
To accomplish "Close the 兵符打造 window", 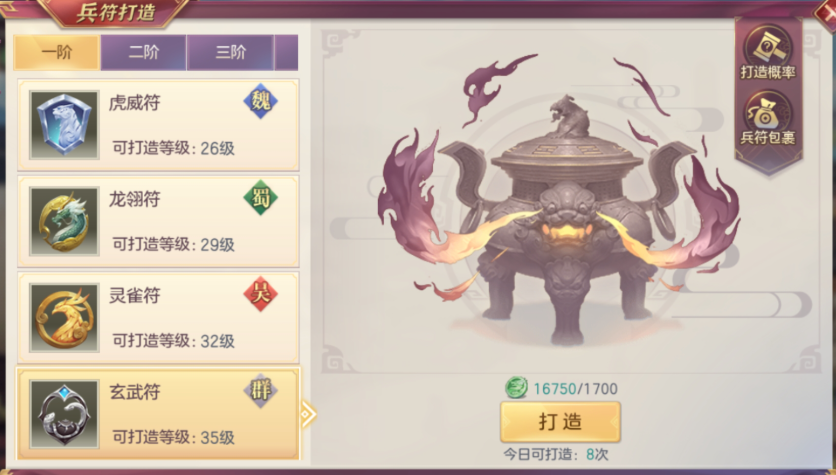I will pyautogui.click(x=825, y=12).
